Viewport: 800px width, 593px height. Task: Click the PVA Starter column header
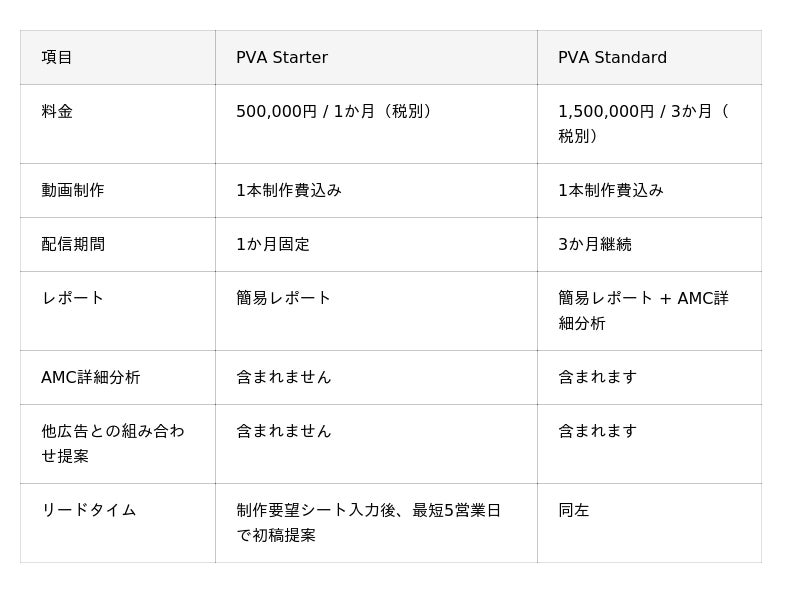[x=376, y=57]
